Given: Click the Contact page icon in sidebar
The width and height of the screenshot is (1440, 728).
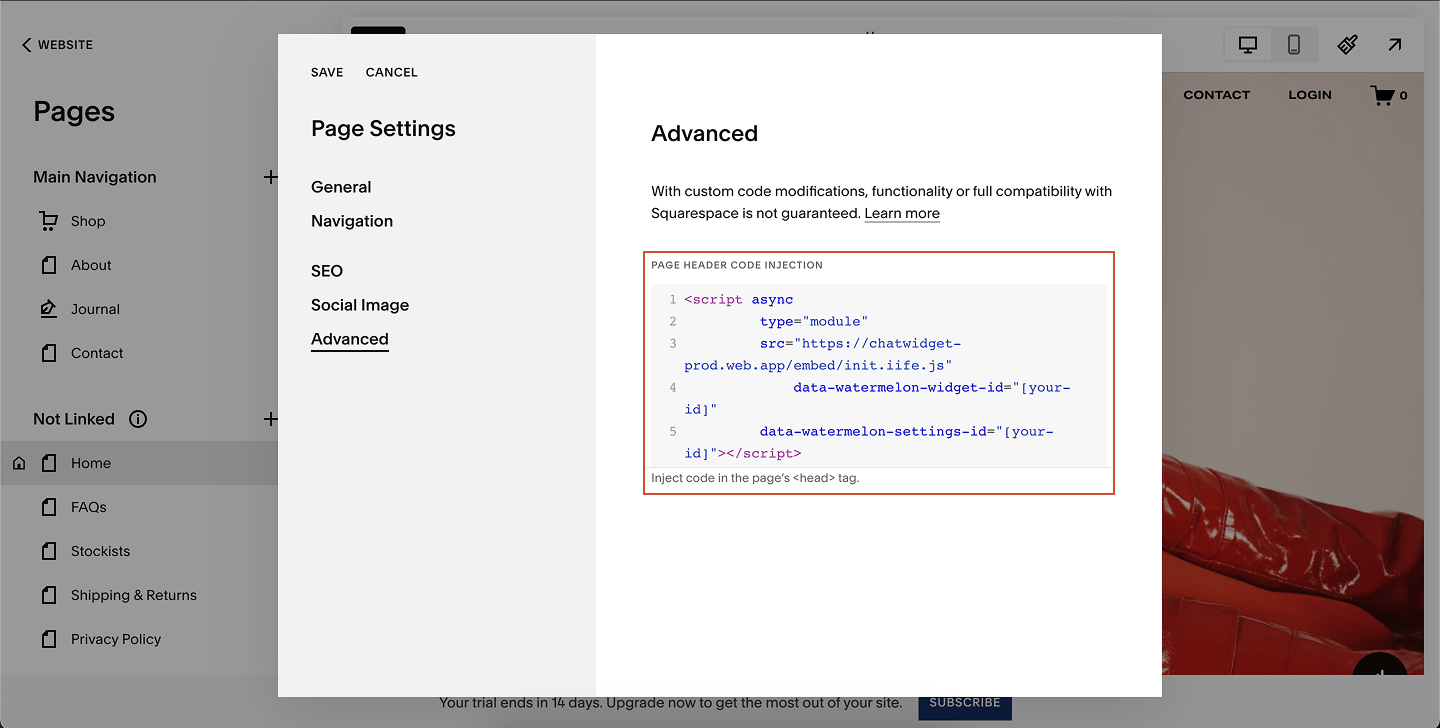Looking at the screenshot, I should click(49, 353).
